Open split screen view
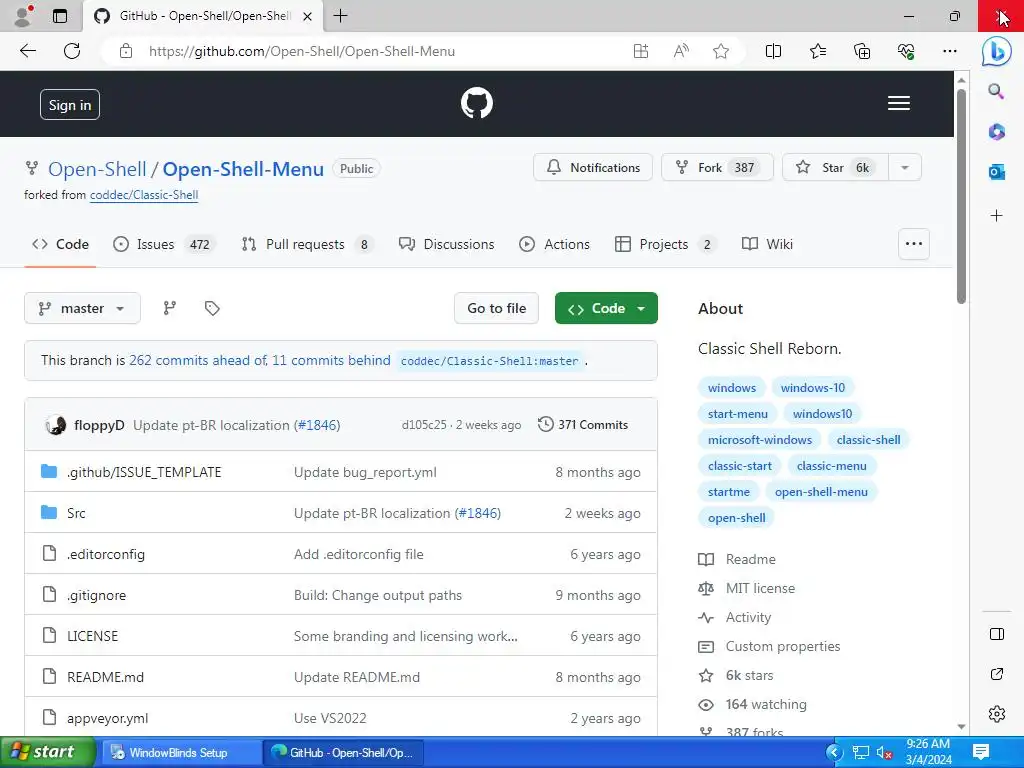The image size is (1024, 768). tap(773, 51)
